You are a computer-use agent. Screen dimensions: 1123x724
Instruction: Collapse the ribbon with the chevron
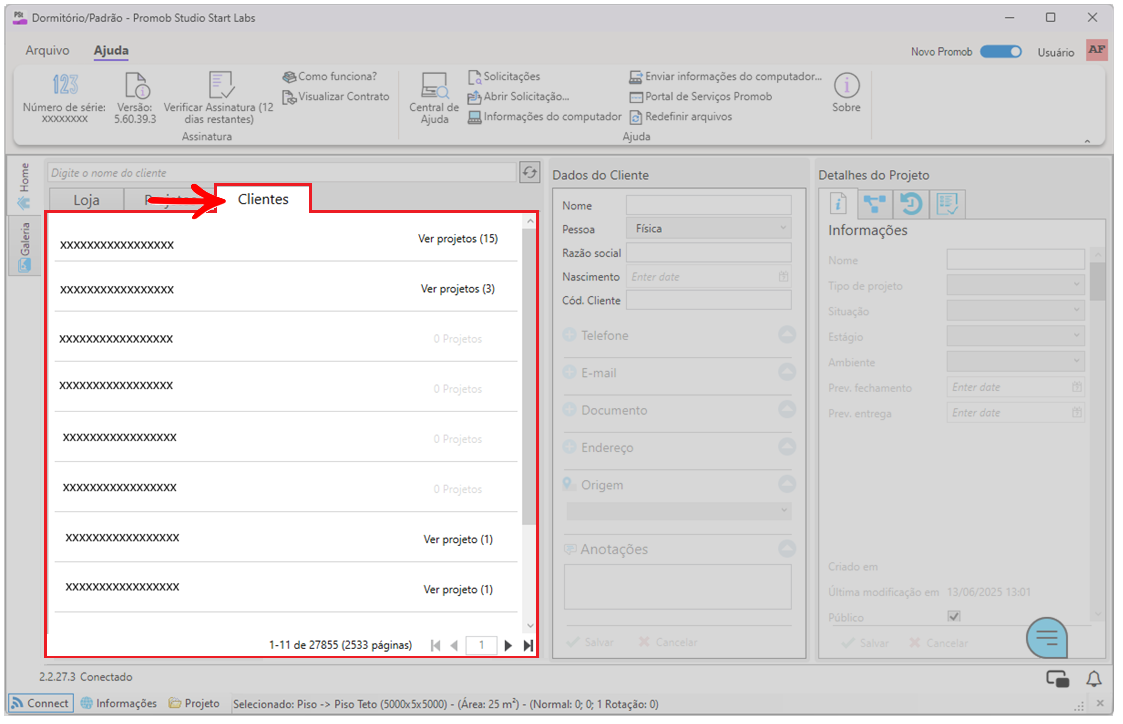tap(1087, 142)
